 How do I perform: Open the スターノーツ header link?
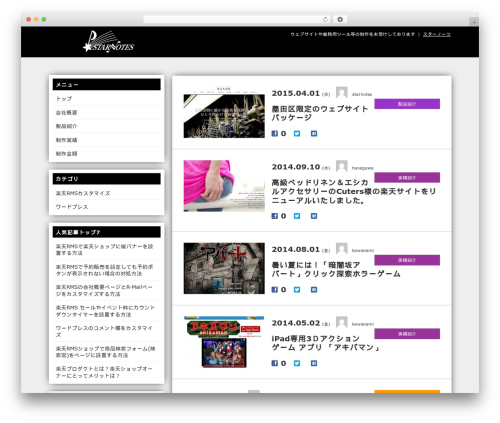pyautogui.click(x=437, y=34)
